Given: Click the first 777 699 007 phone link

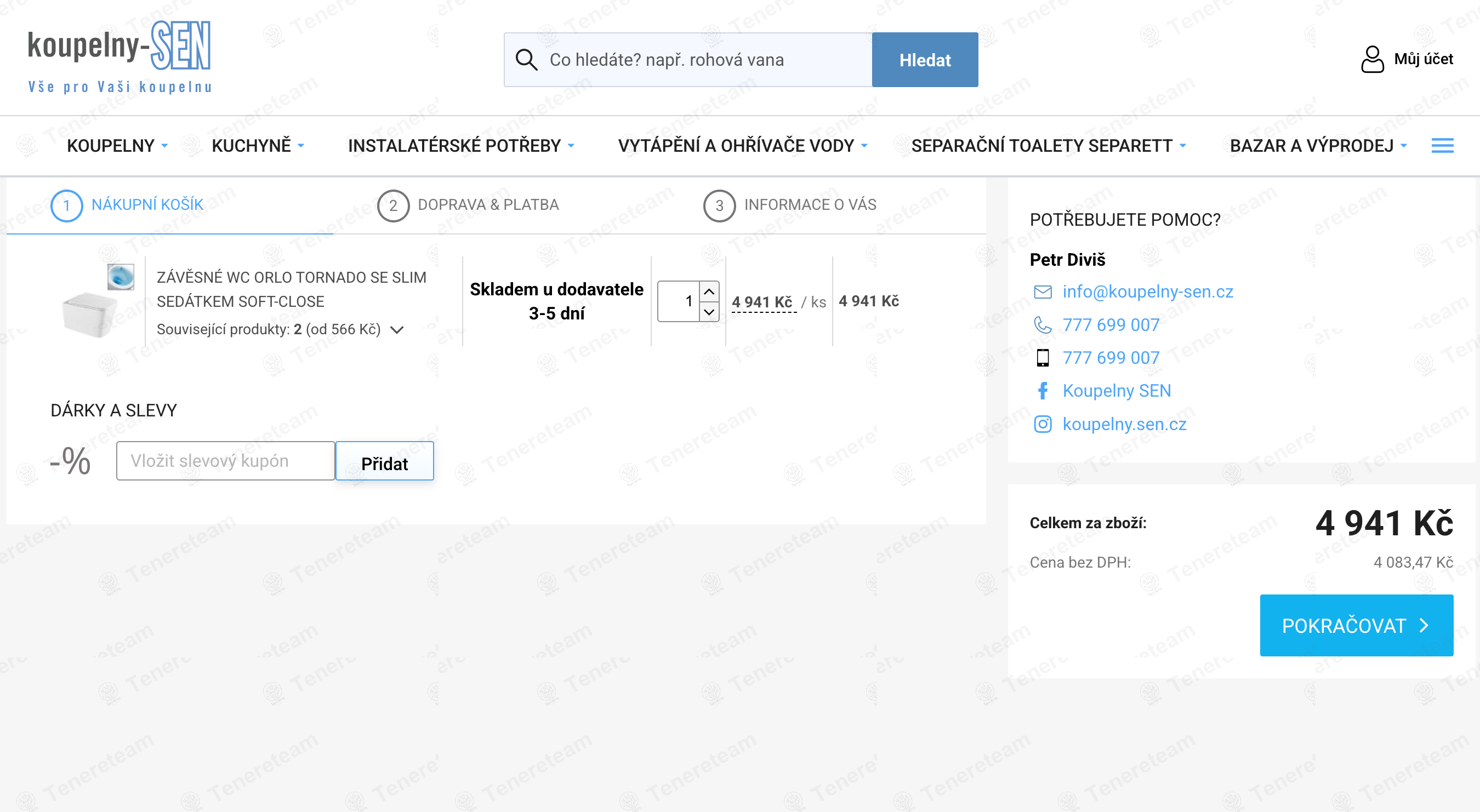Looking at the screenshot, I should (1111, 324).
